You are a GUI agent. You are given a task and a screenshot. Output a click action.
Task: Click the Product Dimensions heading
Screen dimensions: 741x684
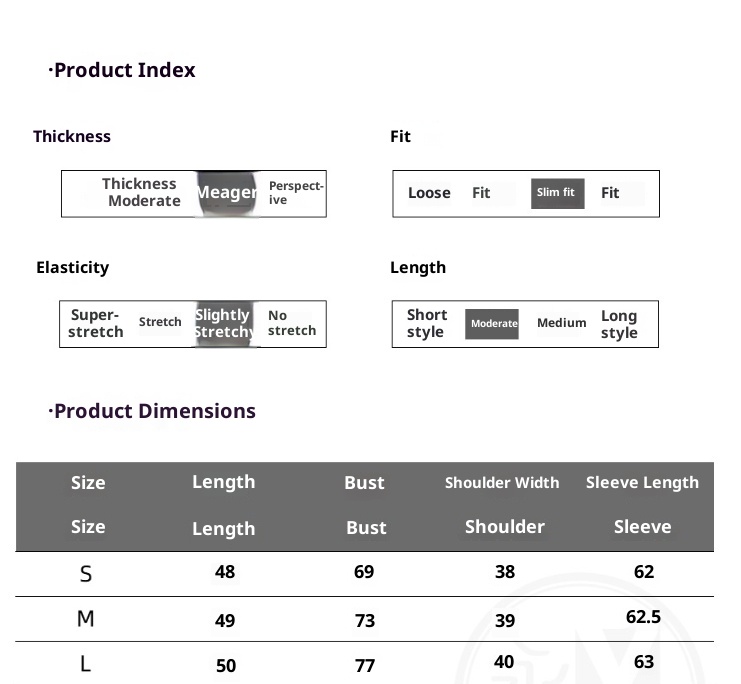(x=154, y=411)
